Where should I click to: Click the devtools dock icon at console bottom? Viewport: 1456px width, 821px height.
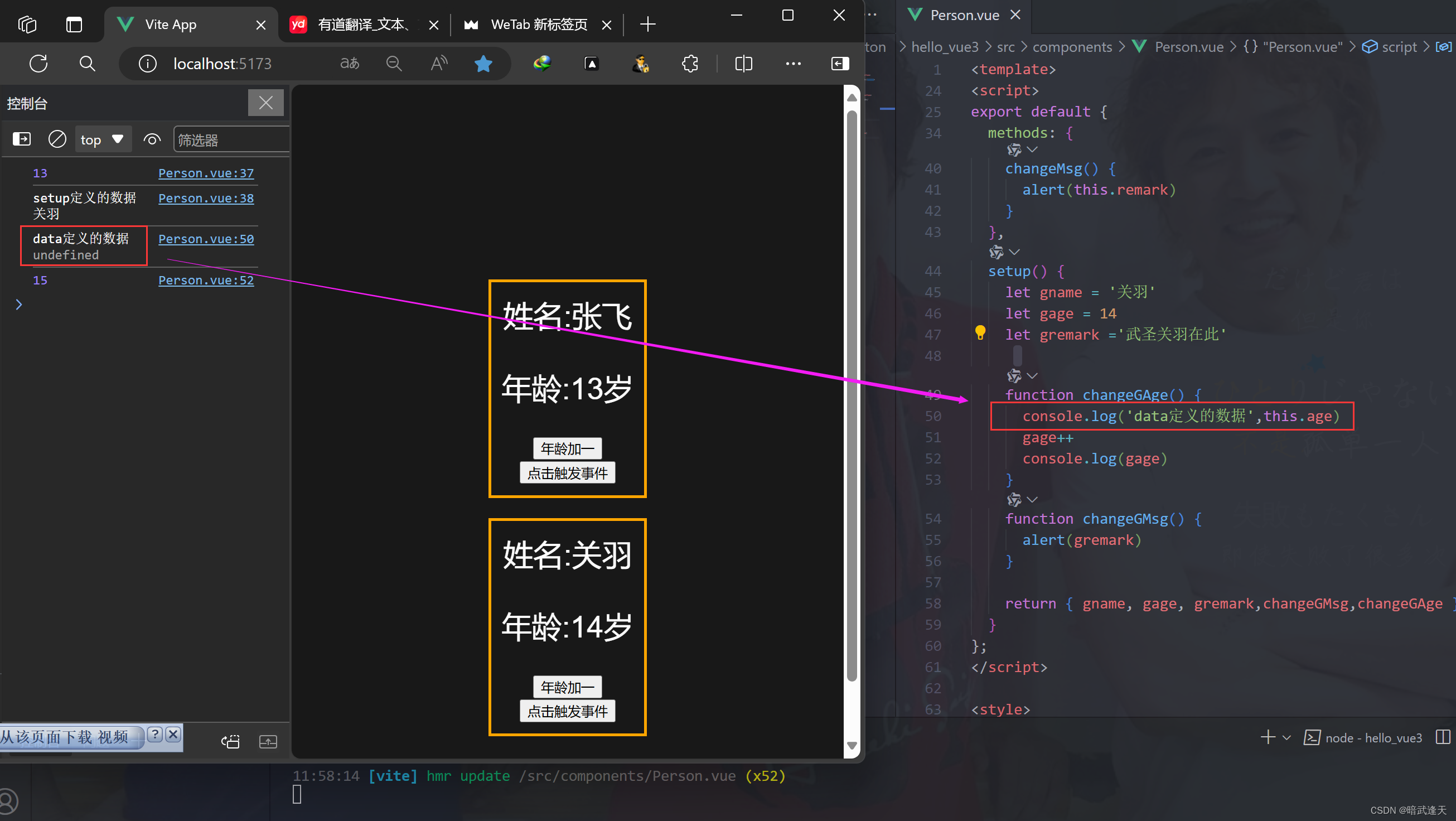tap(231, 741)
